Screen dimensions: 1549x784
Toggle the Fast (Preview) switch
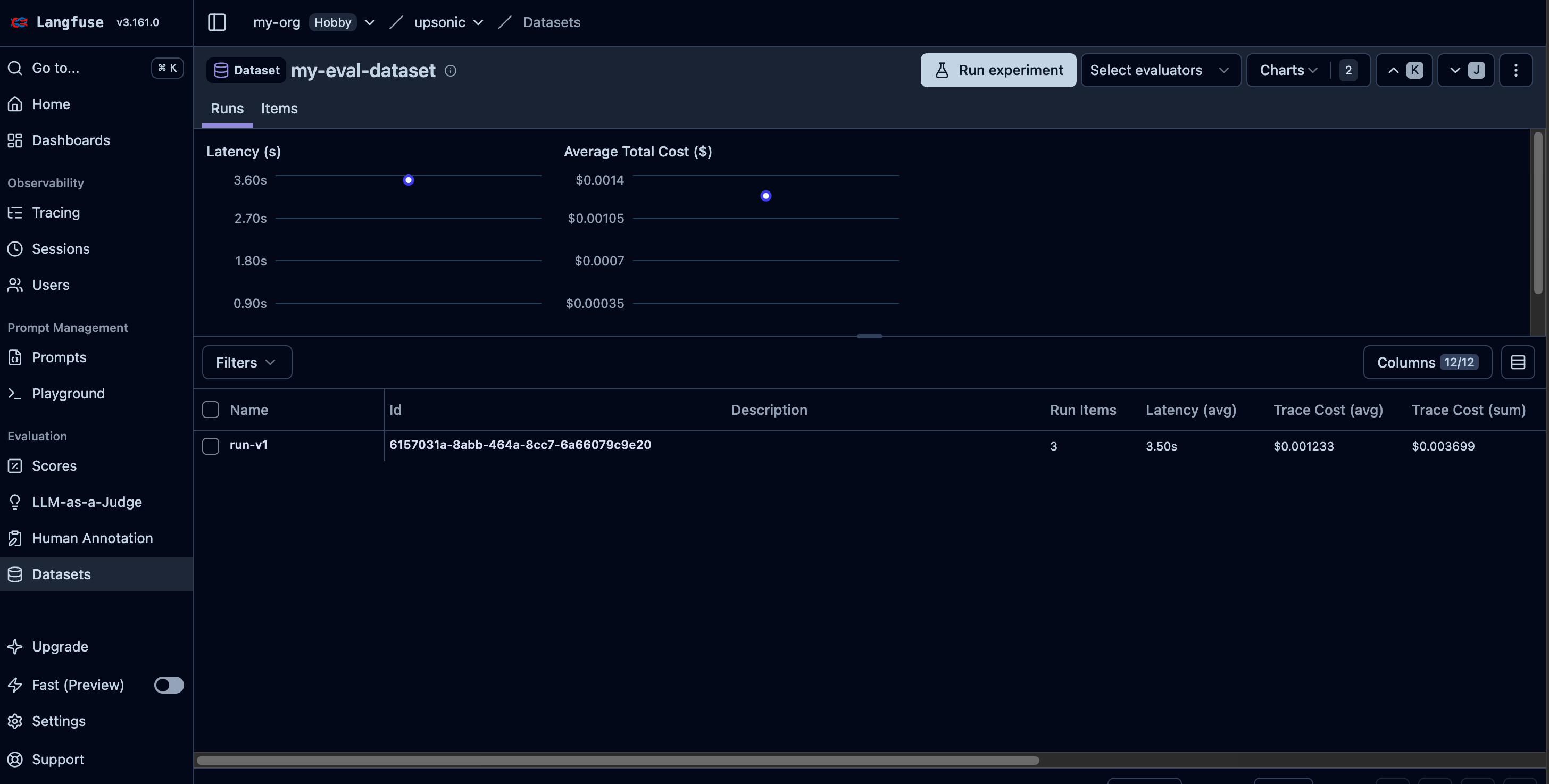(x=169, y=685)
